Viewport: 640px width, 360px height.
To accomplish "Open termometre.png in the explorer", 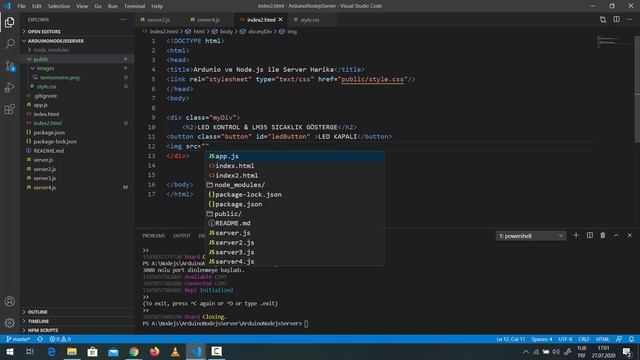I will click(x=60, y=78).
